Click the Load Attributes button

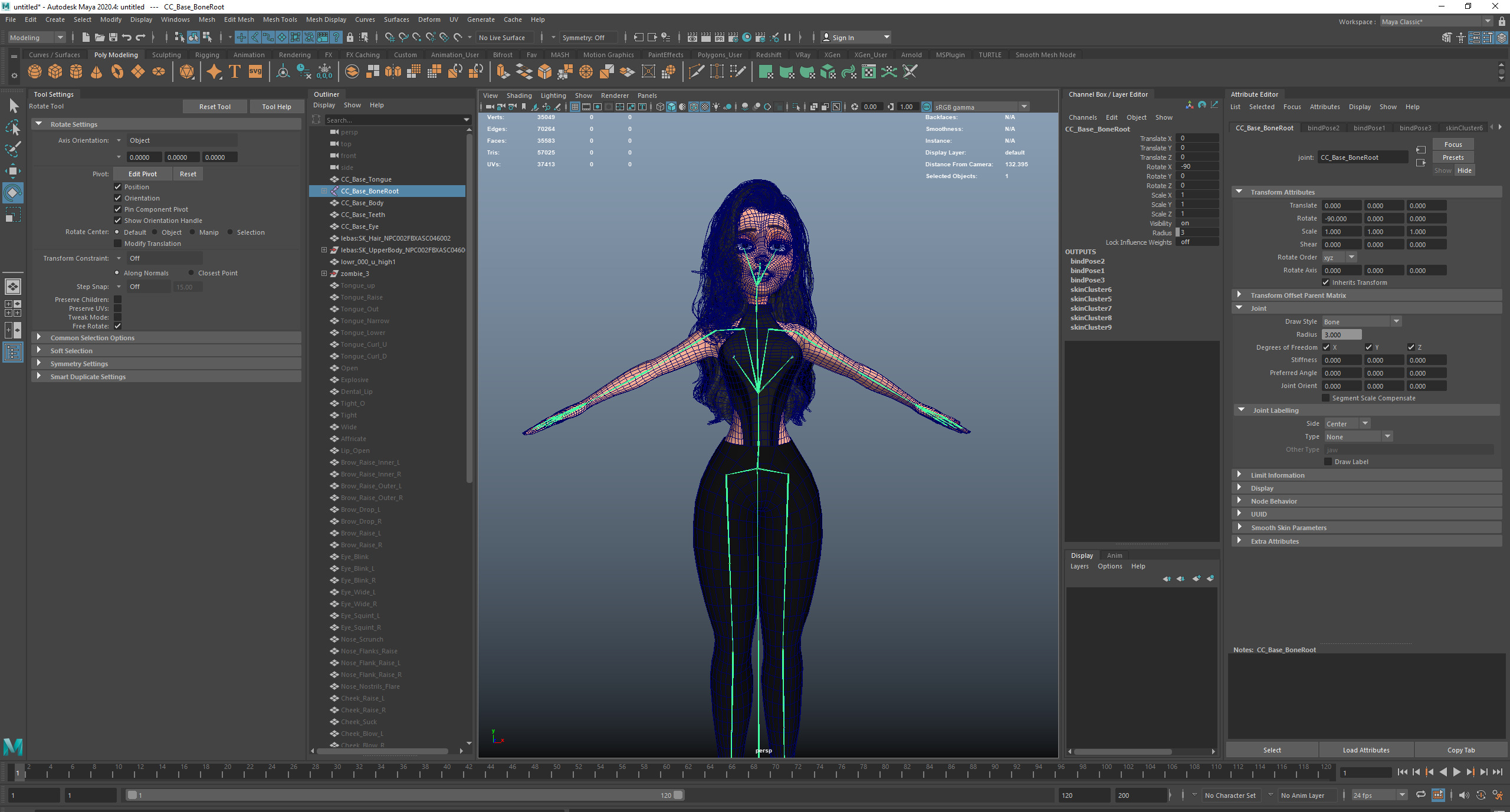pos(1365,750)
